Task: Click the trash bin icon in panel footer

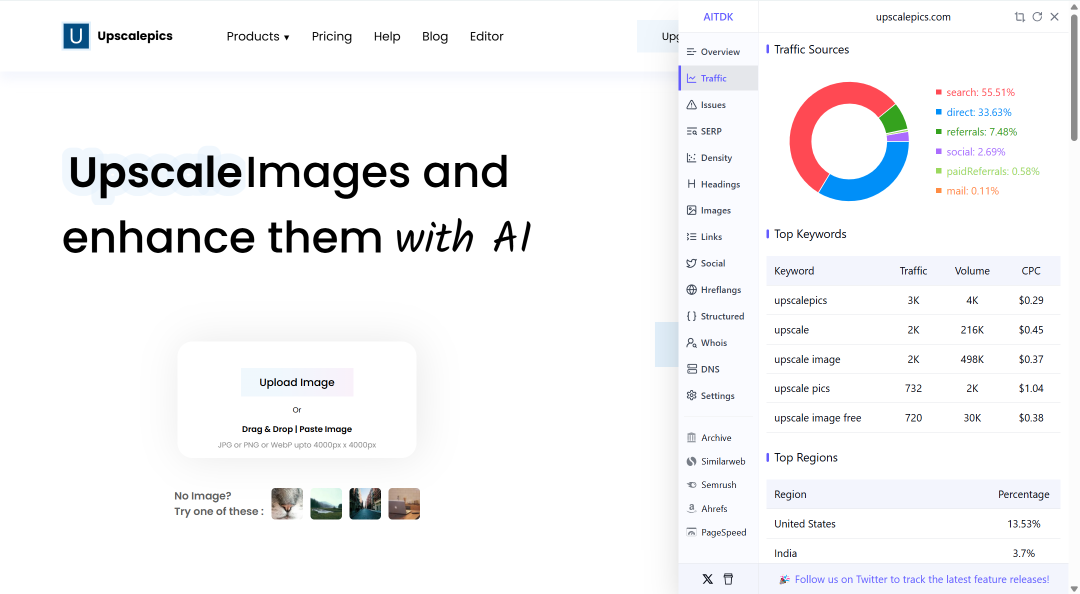Action: (x=729, y=579)
